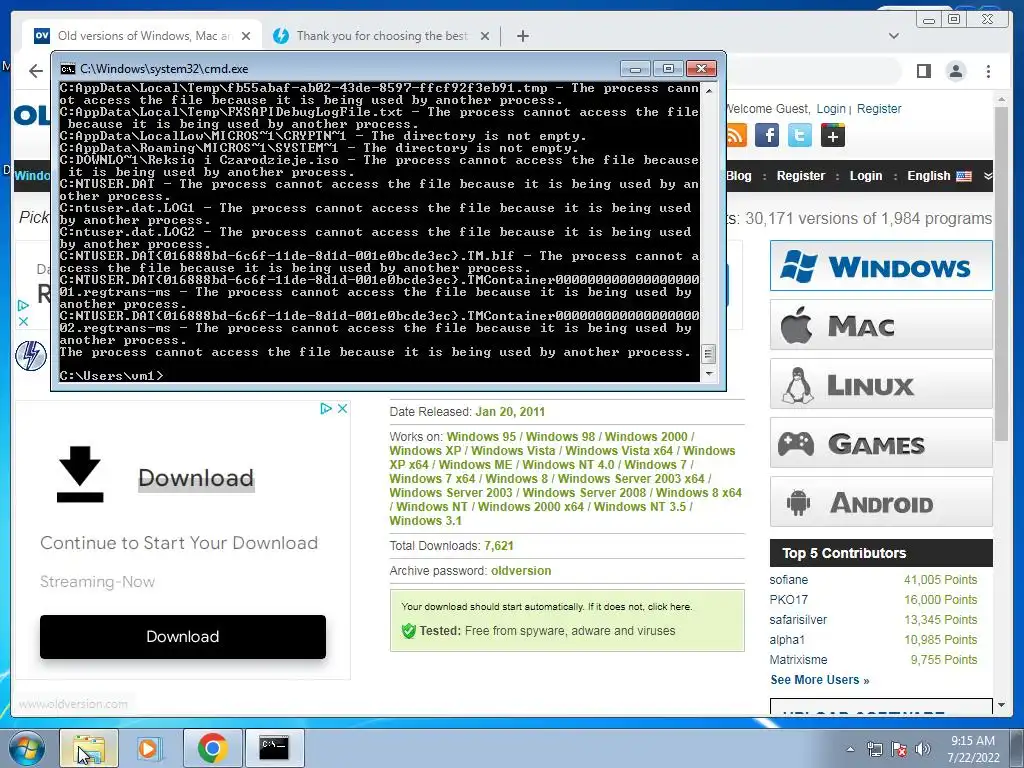Open Blog in site navigation bar

[739, 176]
